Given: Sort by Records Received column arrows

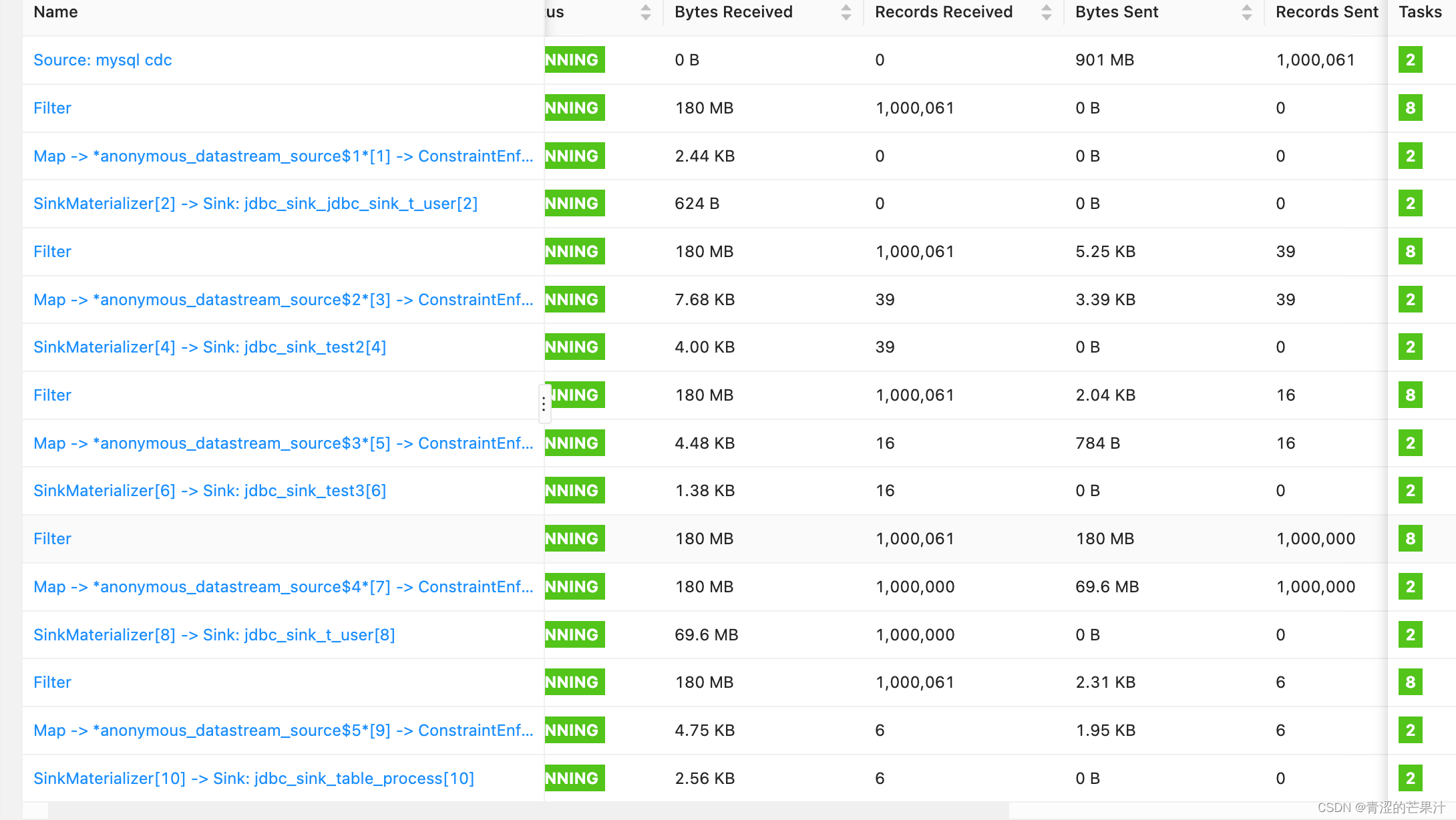Looking at the screenshot, I should pos(1046,12).
